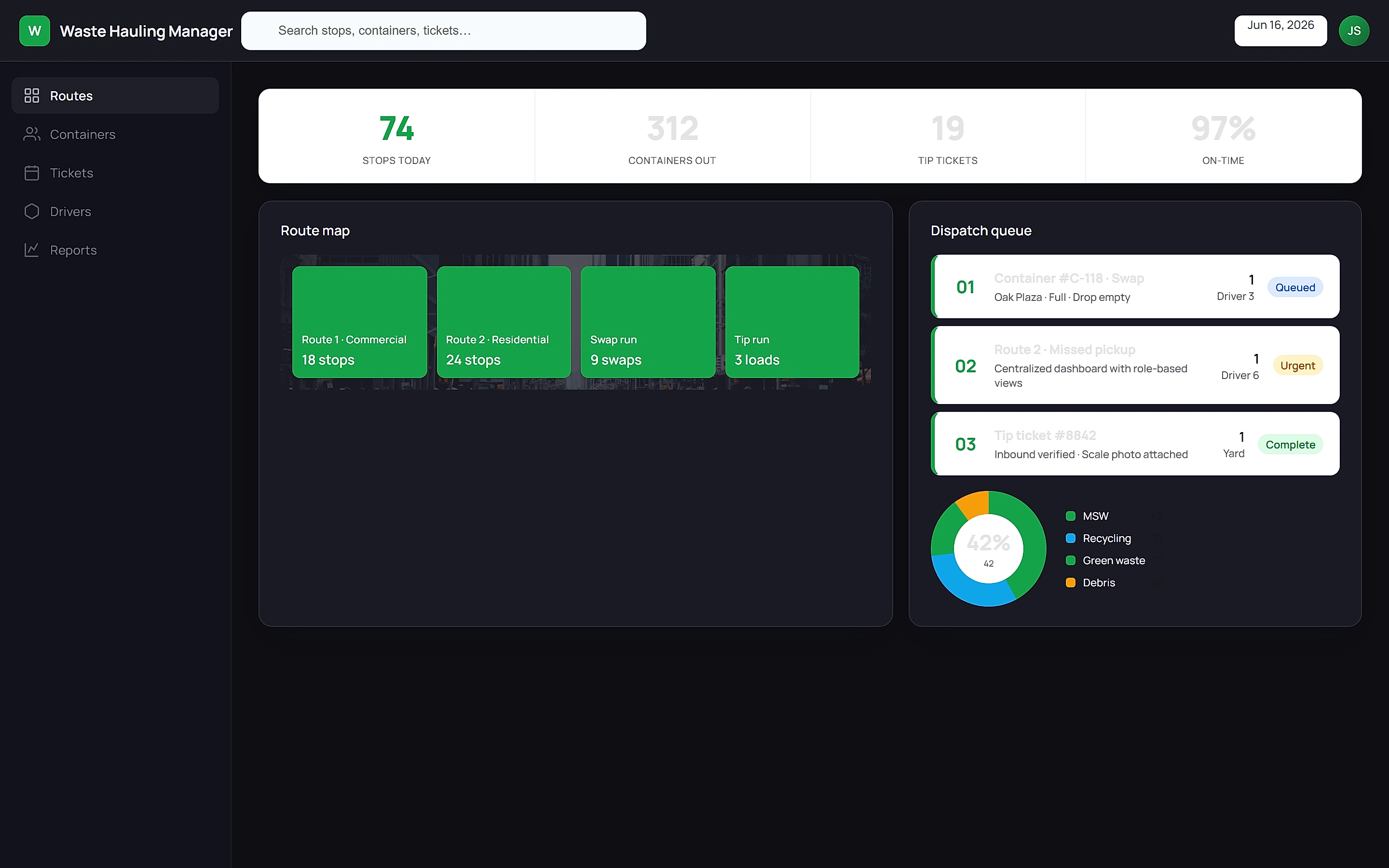Open the Tickets page
Image resolution: width=1389 pixels, height=868 pixels.
[x=115, y=173]
